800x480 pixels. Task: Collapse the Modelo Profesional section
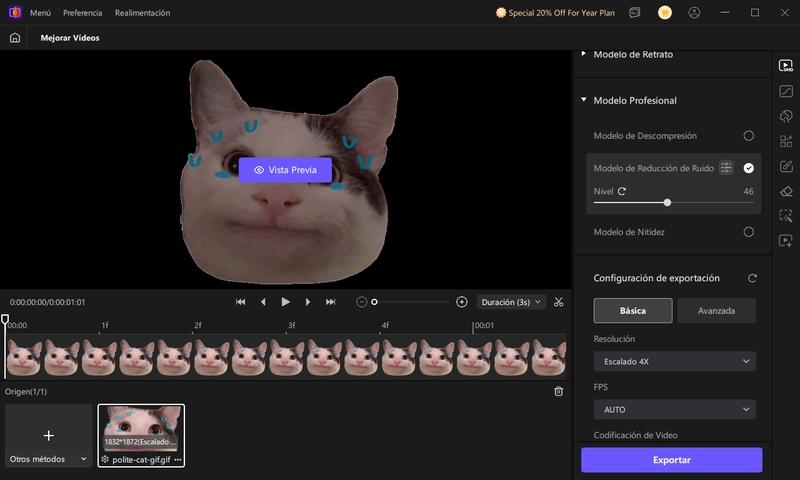coord(584,100)
